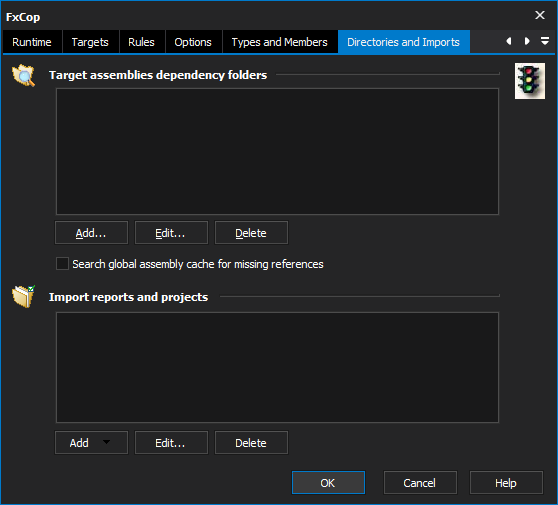
Task: Add a dependency folder with Add...
Action: pos(91,233)
